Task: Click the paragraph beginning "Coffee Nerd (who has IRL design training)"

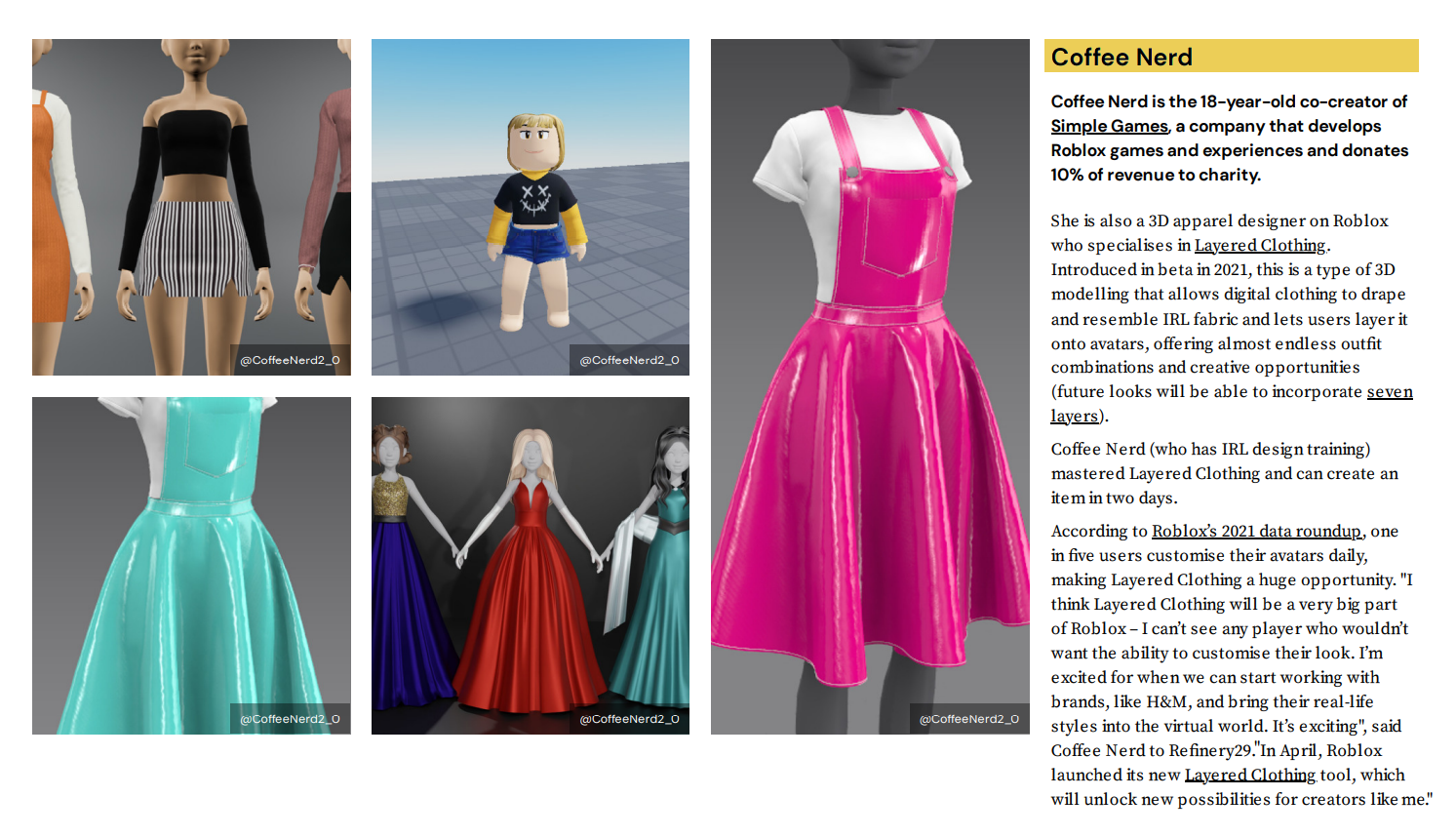Action: 1225,474
